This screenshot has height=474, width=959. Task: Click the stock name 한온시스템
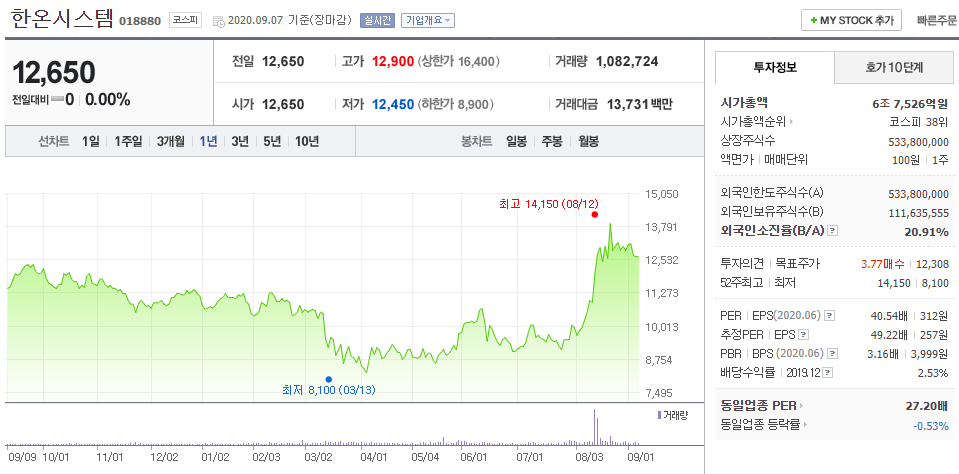point(61,18)
